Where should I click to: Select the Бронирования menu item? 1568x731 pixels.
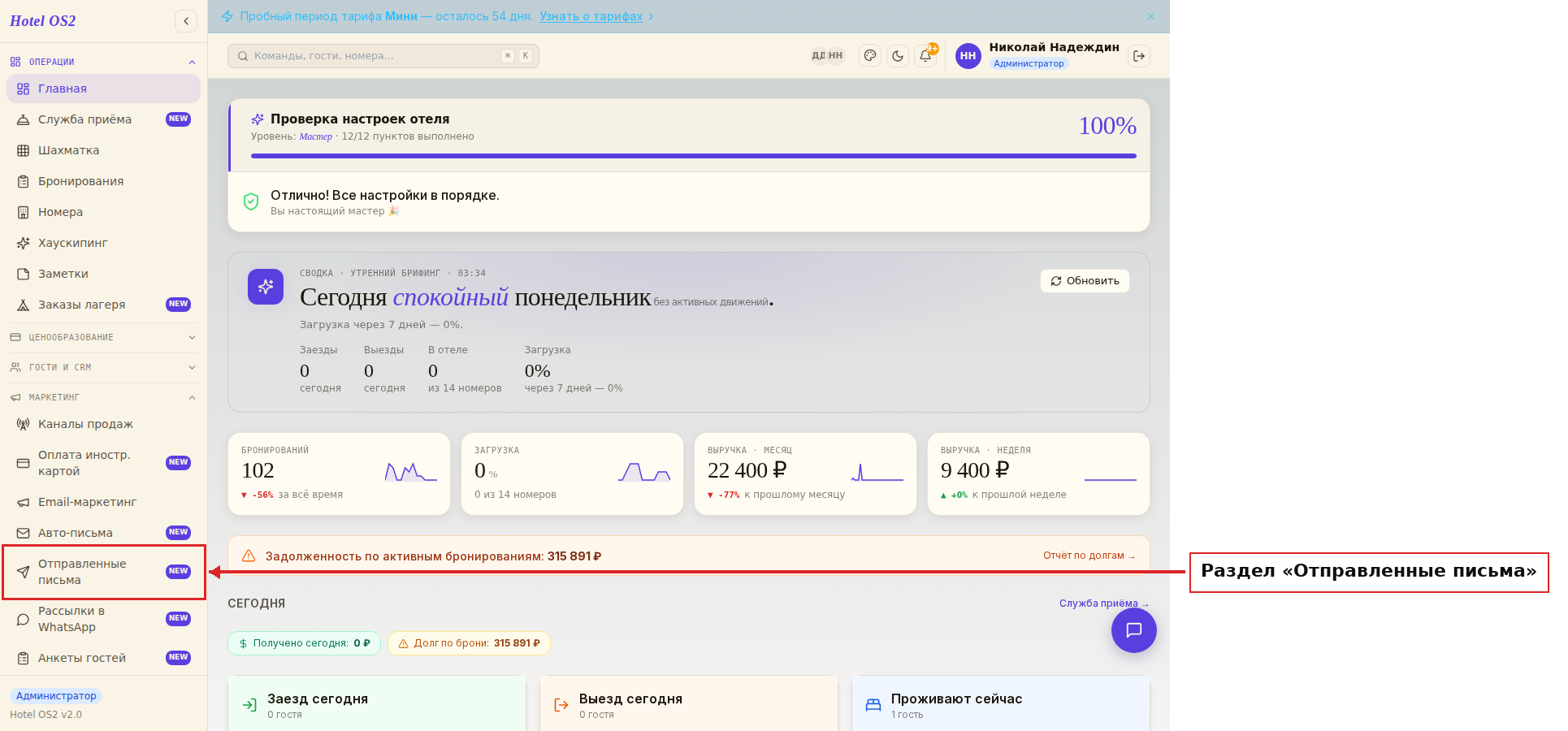coord(103,181)
